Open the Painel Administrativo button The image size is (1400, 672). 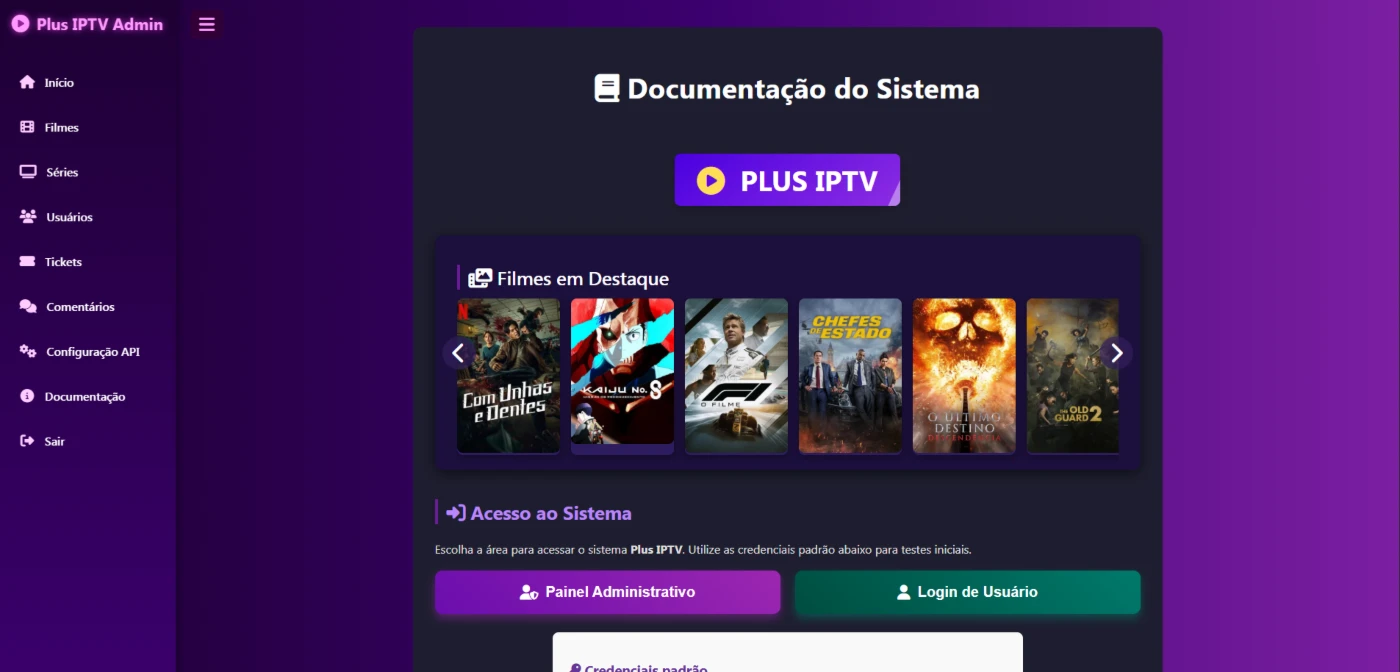(607, 592)
